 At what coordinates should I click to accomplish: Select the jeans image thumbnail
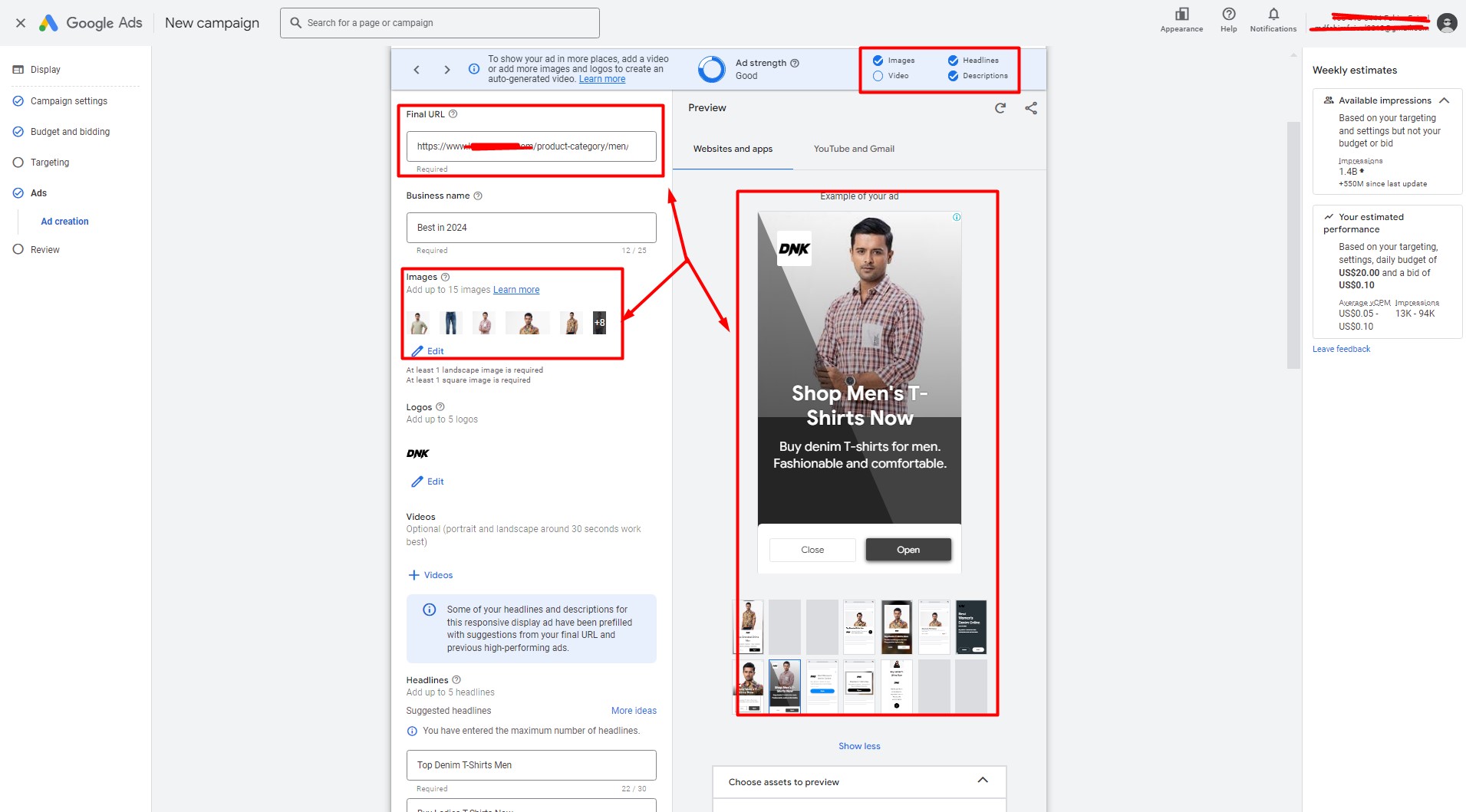tap(451, 323)
